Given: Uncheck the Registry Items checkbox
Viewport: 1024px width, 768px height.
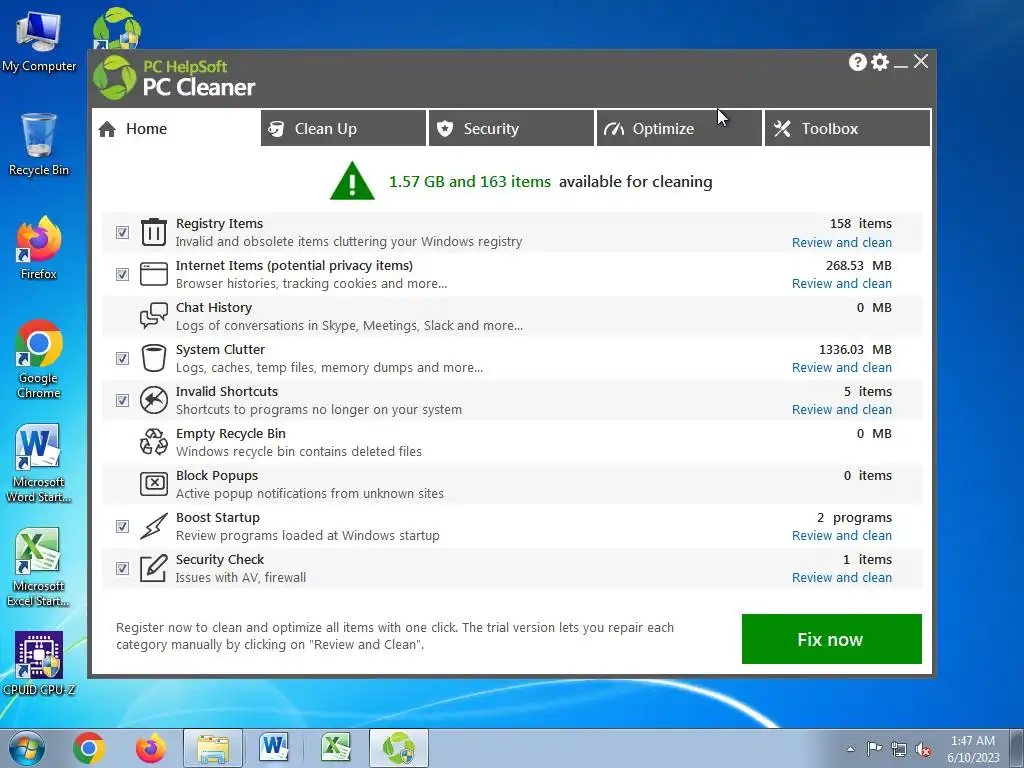Looking at the screenshot, I should [122, 232].
